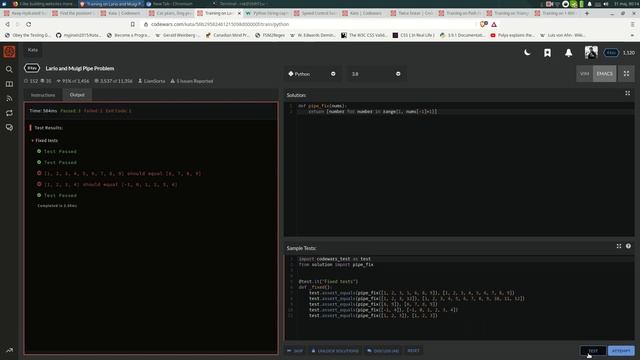
Task: Click the arrow icon at the sidebar bottom
Action: coord(9,350)
